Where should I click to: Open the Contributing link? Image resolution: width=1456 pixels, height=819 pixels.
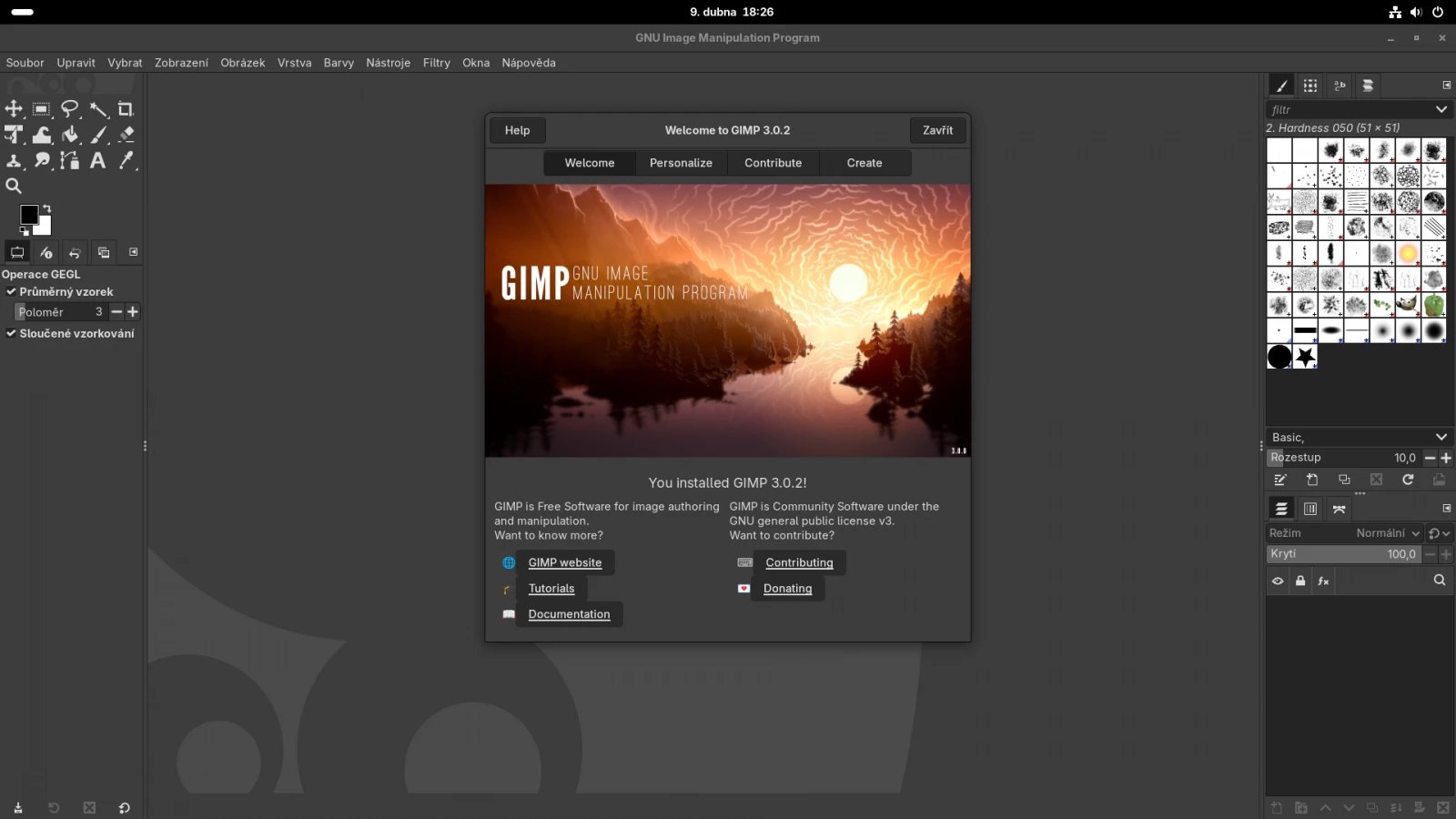click(799, 562)
